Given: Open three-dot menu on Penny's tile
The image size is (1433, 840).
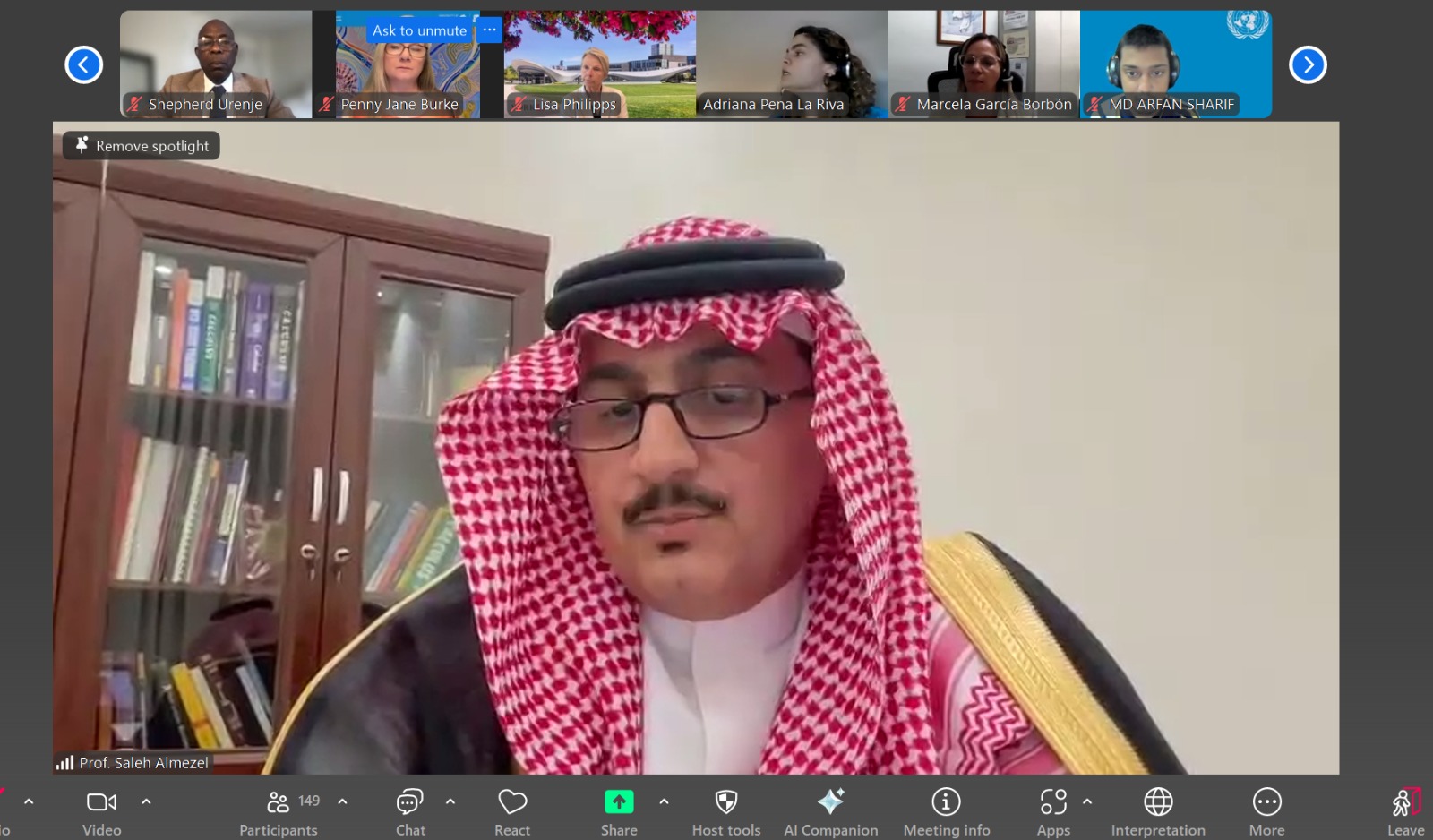Looking at the screenshot, I should (489, 30).
